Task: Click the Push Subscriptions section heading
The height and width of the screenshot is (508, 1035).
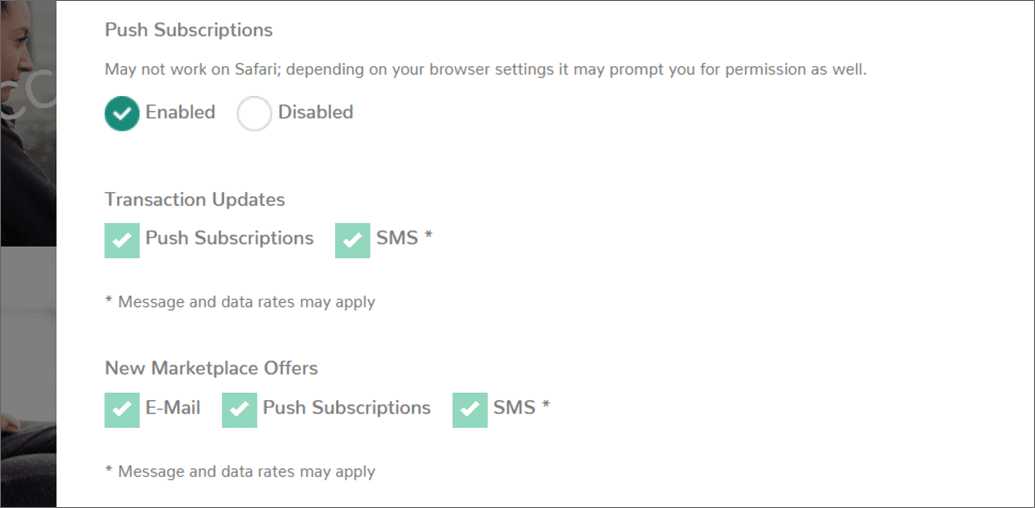Action: [x=189, y=30]
